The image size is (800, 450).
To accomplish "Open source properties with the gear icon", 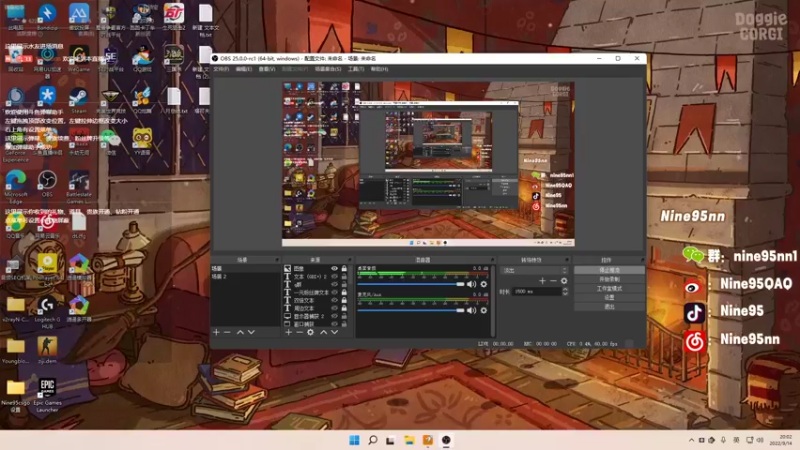I will 310,332.
